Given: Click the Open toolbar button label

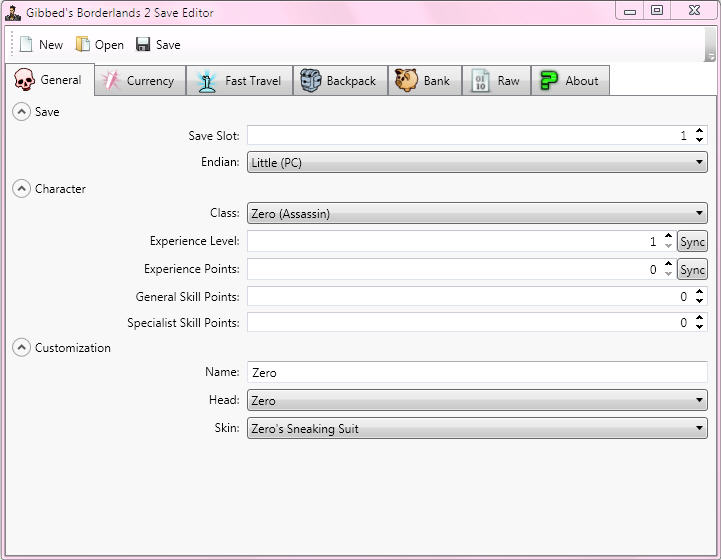Looking at the screenshot, I should (x=109, y=45).
